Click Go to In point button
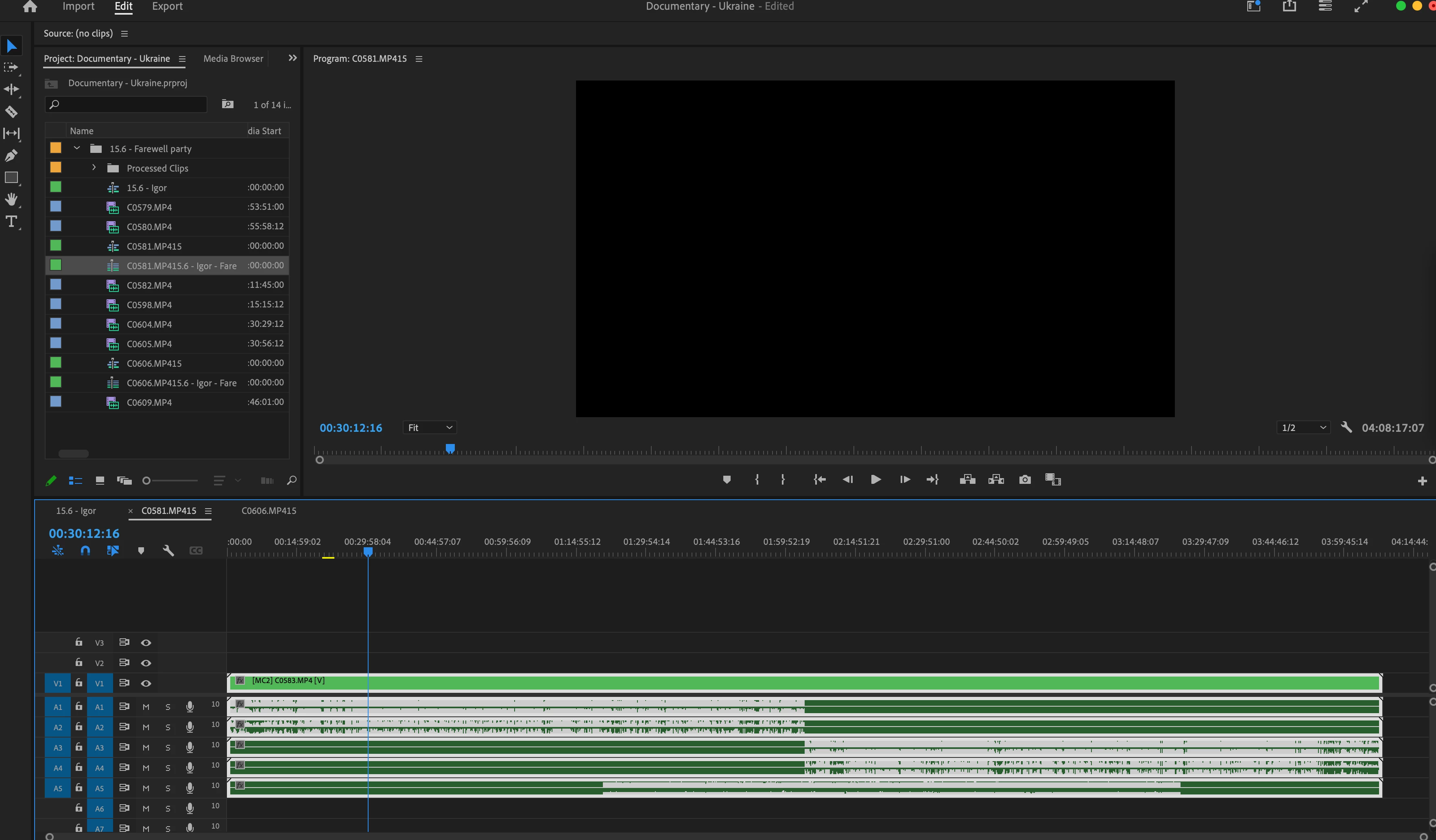The image size is (1436, 840). pyautogui.click(x=819, y=479)
